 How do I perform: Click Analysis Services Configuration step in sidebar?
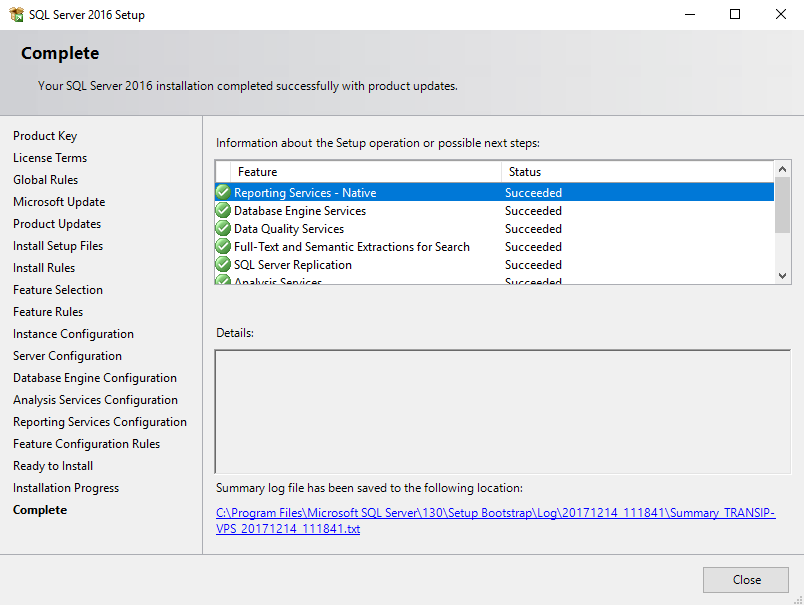pyautogui.click(x=95, y=400)
